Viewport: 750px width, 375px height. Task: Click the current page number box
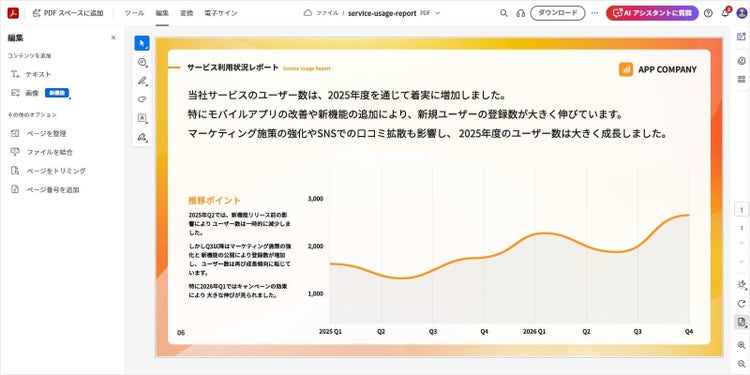pos(741,210)
